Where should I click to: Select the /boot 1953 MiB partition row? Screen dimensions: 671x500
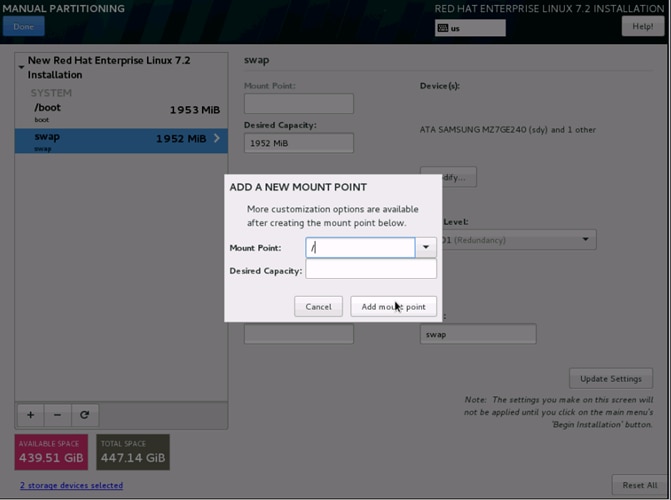tap(121, 113)
